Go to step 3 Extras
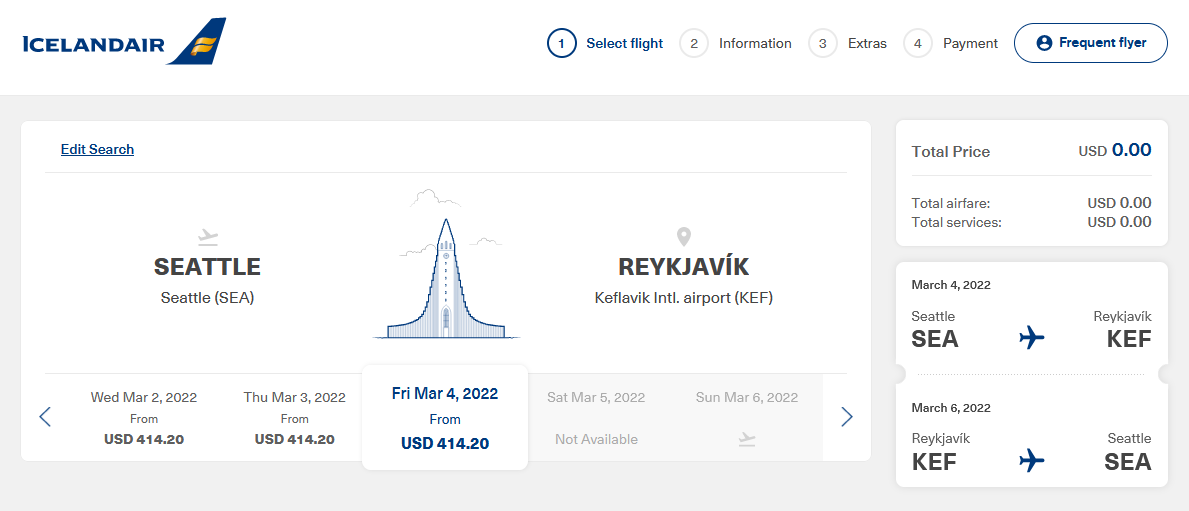Viewport: 1189px width, 511px height. (x=848, y=43)
